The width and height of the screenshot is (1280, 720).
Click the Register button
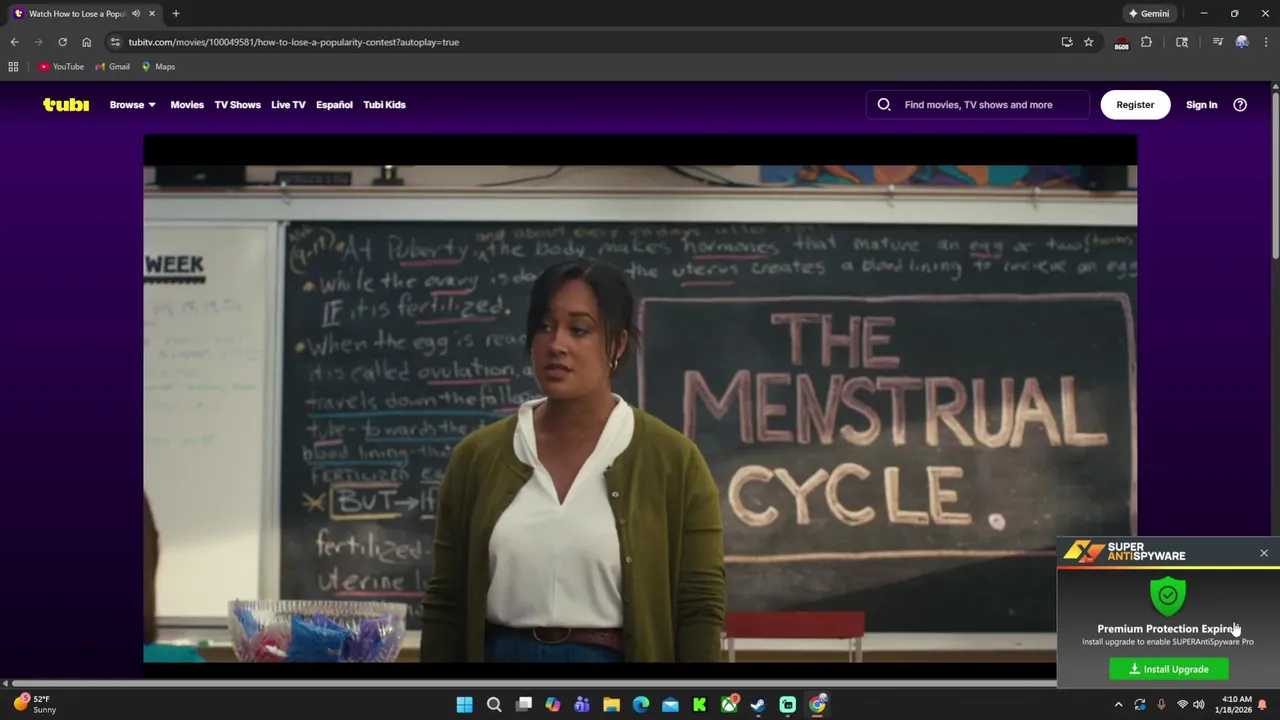coord(1135,104)
